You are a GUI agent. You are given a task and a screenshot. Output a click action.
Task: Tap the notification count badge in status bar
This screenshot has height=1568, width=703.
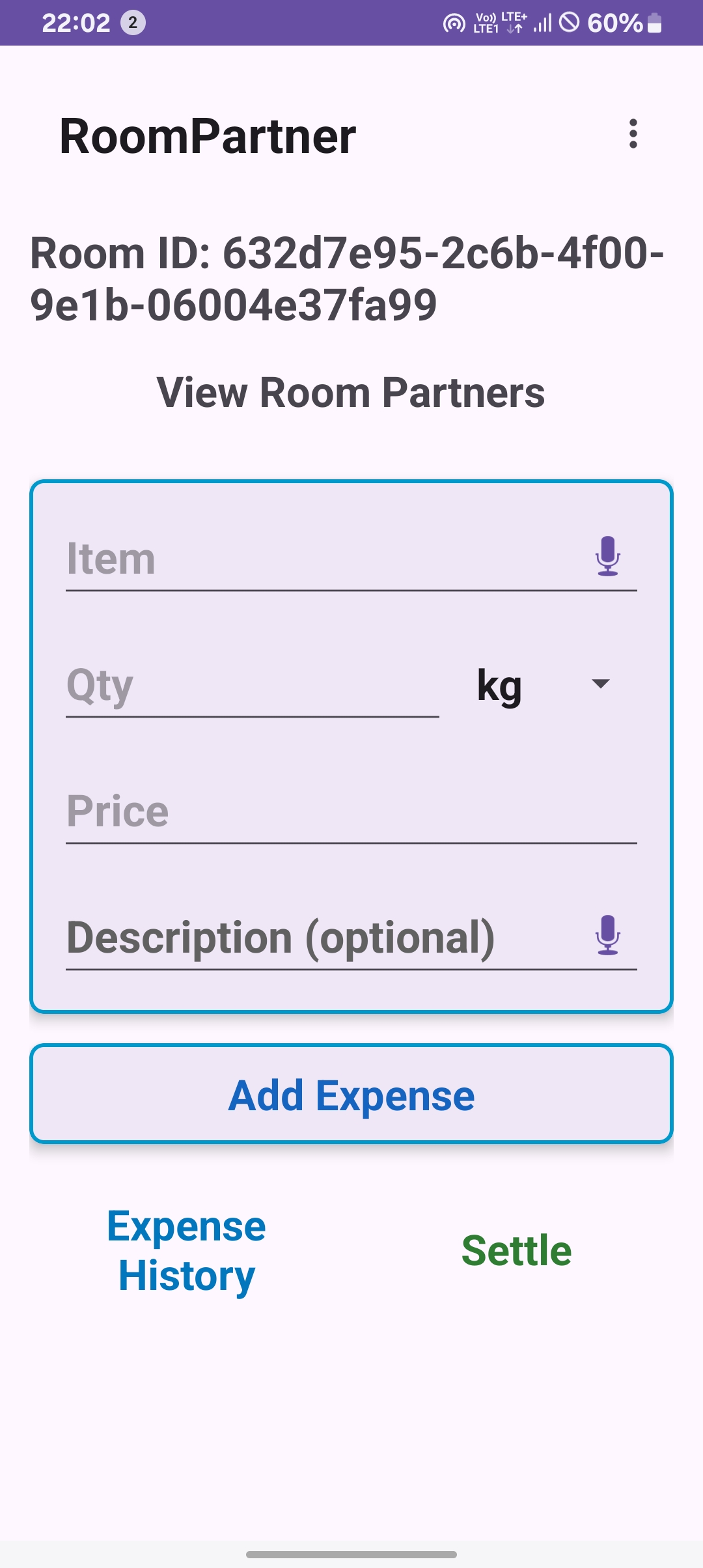133,23
